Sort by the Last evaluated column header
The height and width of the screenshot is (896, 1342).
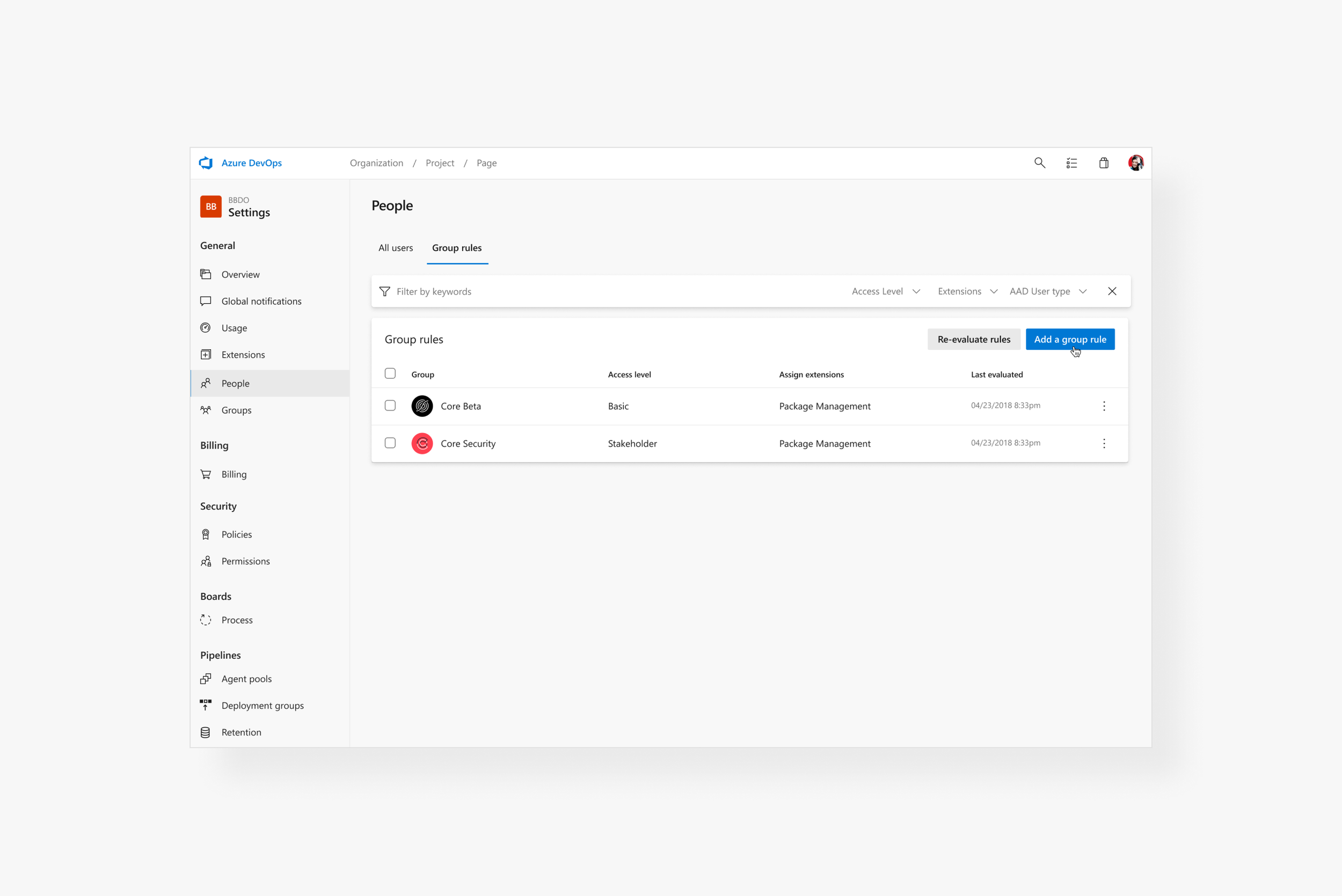[x=997, y=375]
